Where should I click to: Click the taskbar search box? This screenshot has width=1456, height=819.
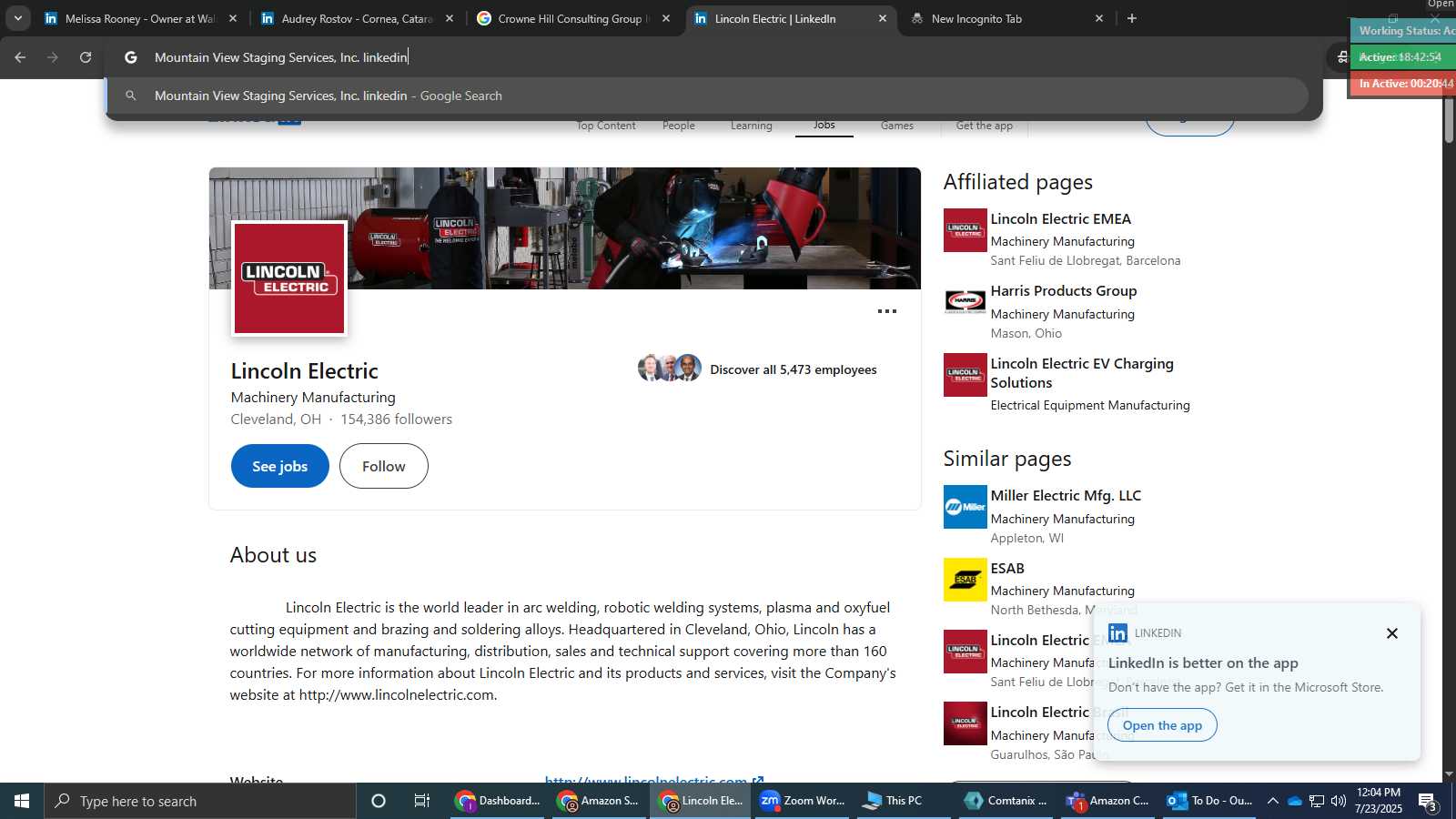click(200, 801)
